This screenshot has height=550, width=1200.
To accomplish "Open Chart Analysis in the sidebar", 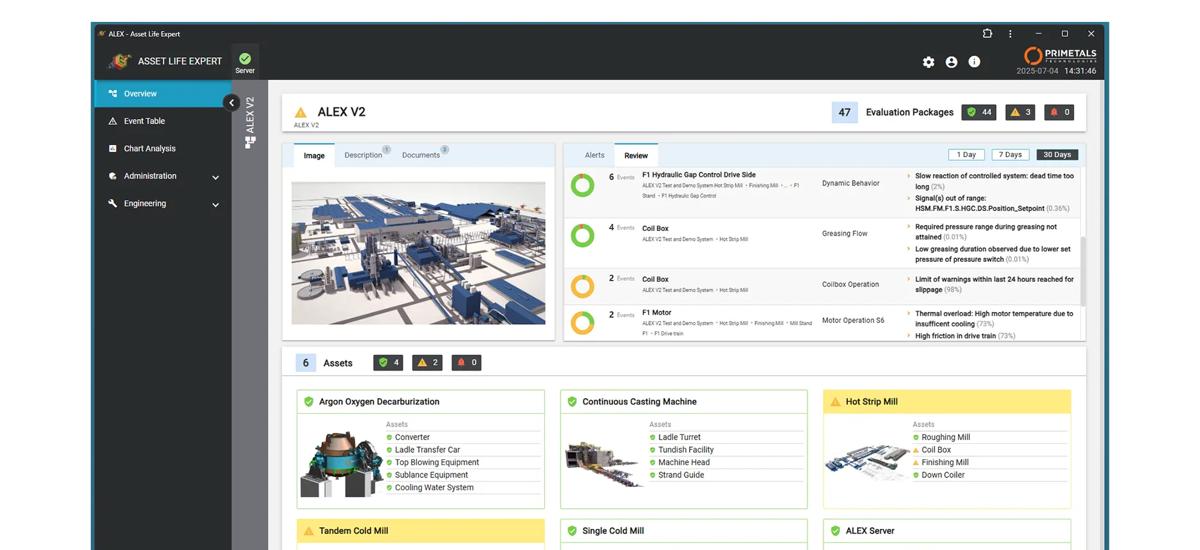I will [149, 149].
